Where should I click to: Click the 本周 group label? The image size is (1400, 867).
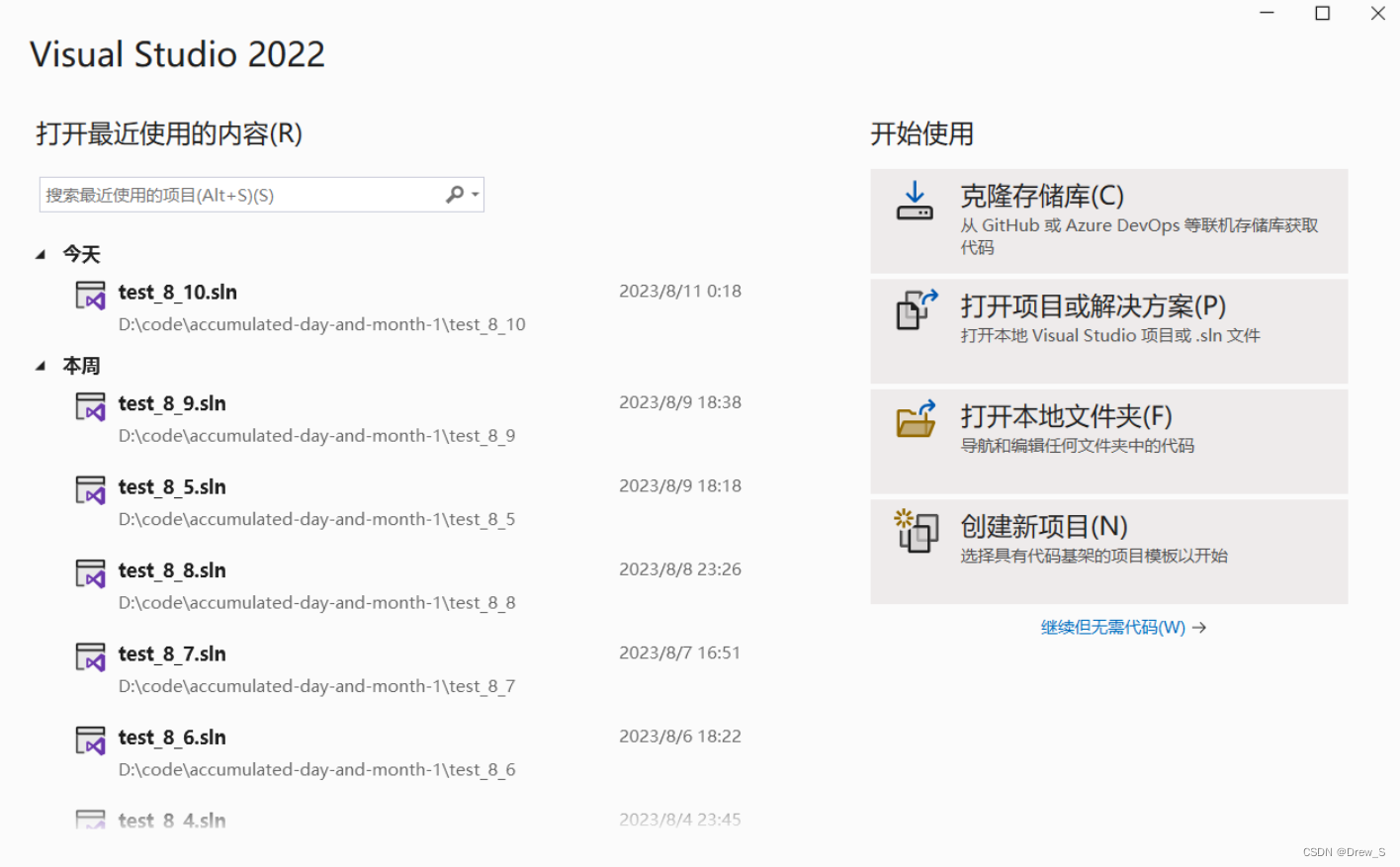tap(82, 367)
